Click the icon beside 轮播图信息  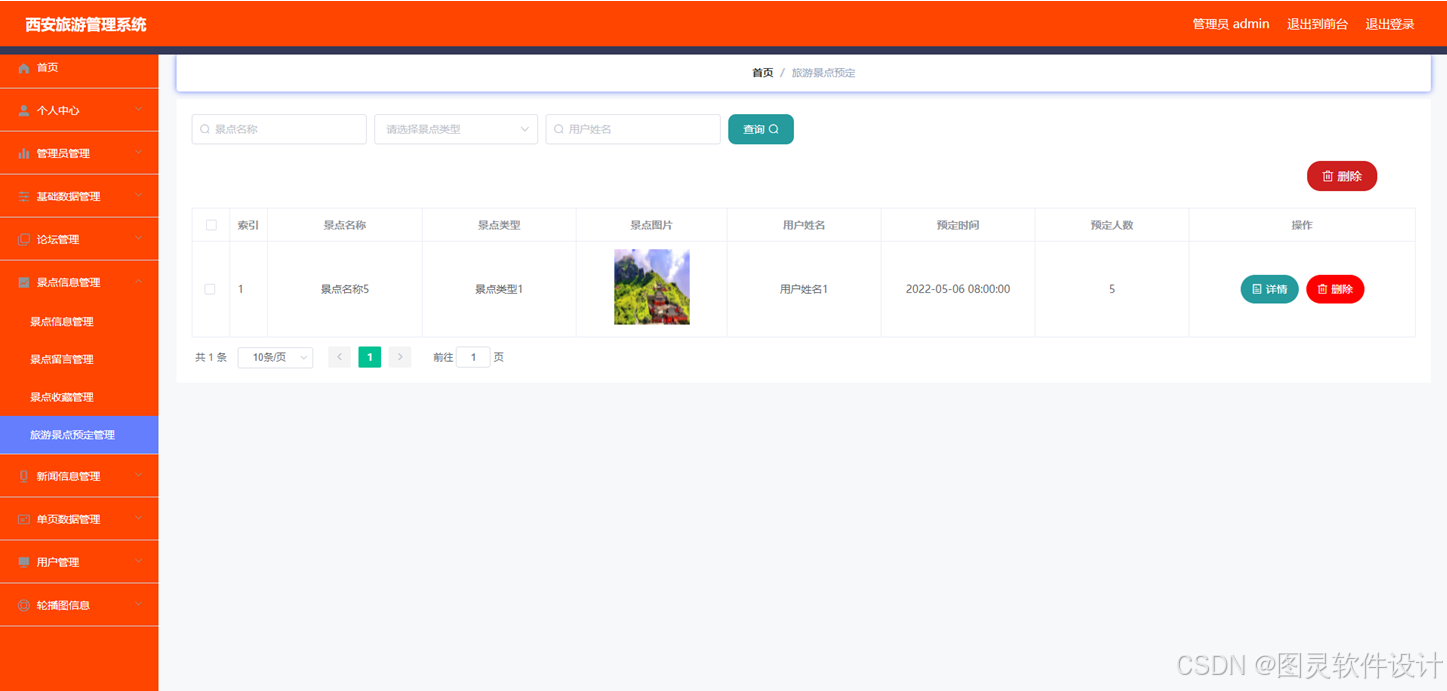24,606
